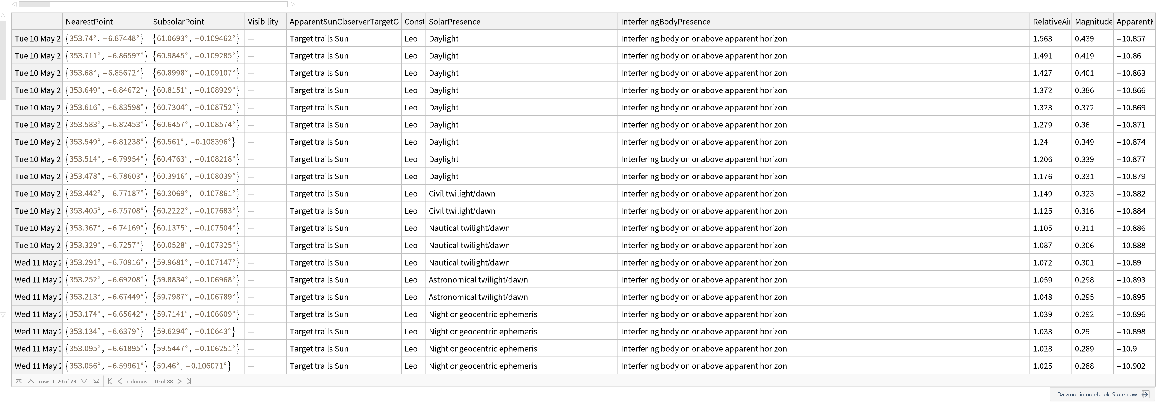Click the next rows down arrow
Viewport: 1156px width, 402px height.
[83, 381]
